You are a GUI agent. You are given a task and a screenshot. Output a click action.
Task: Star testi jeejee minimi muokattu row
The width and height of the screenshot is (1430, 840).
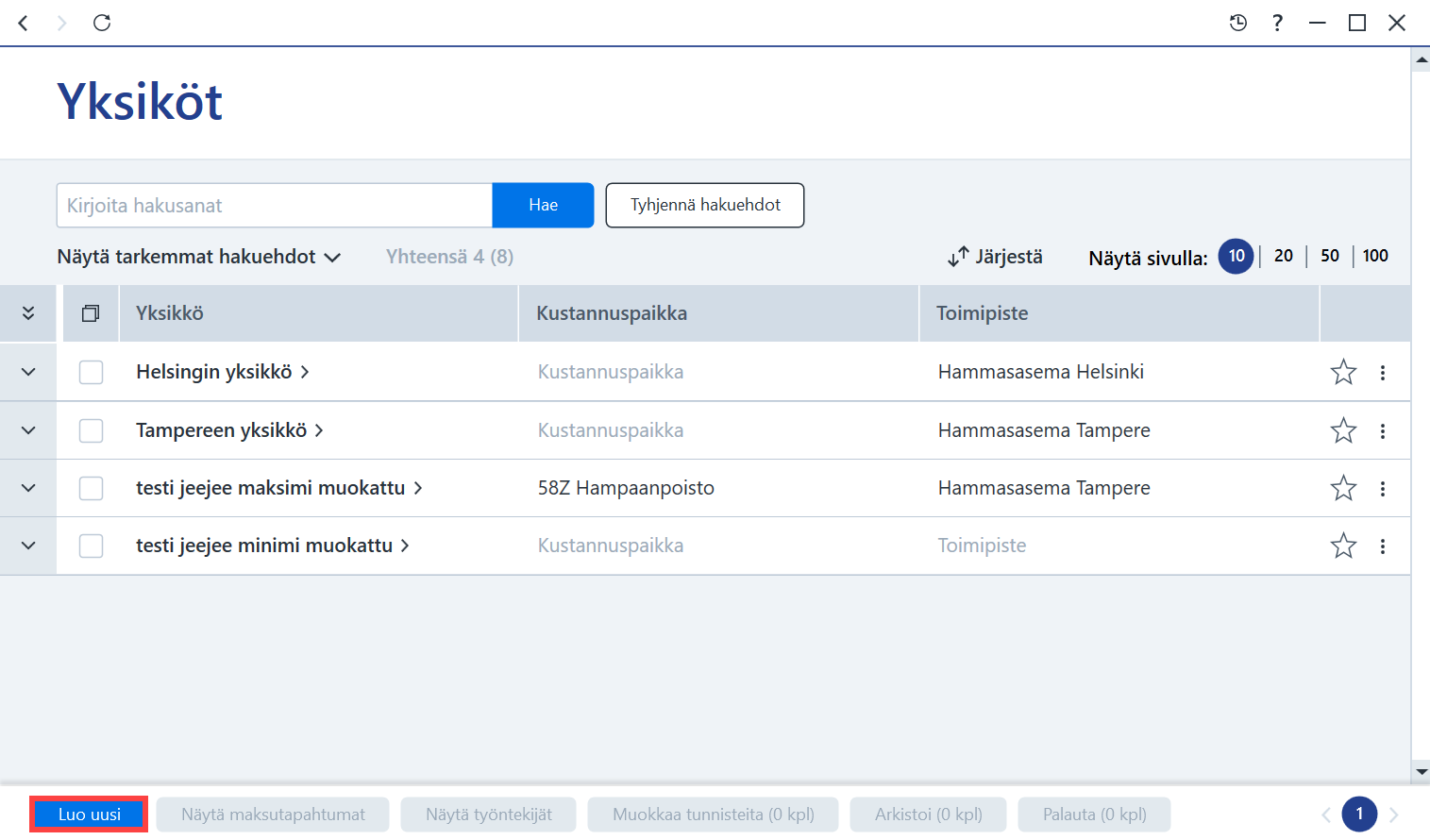tap(1343, 546)
